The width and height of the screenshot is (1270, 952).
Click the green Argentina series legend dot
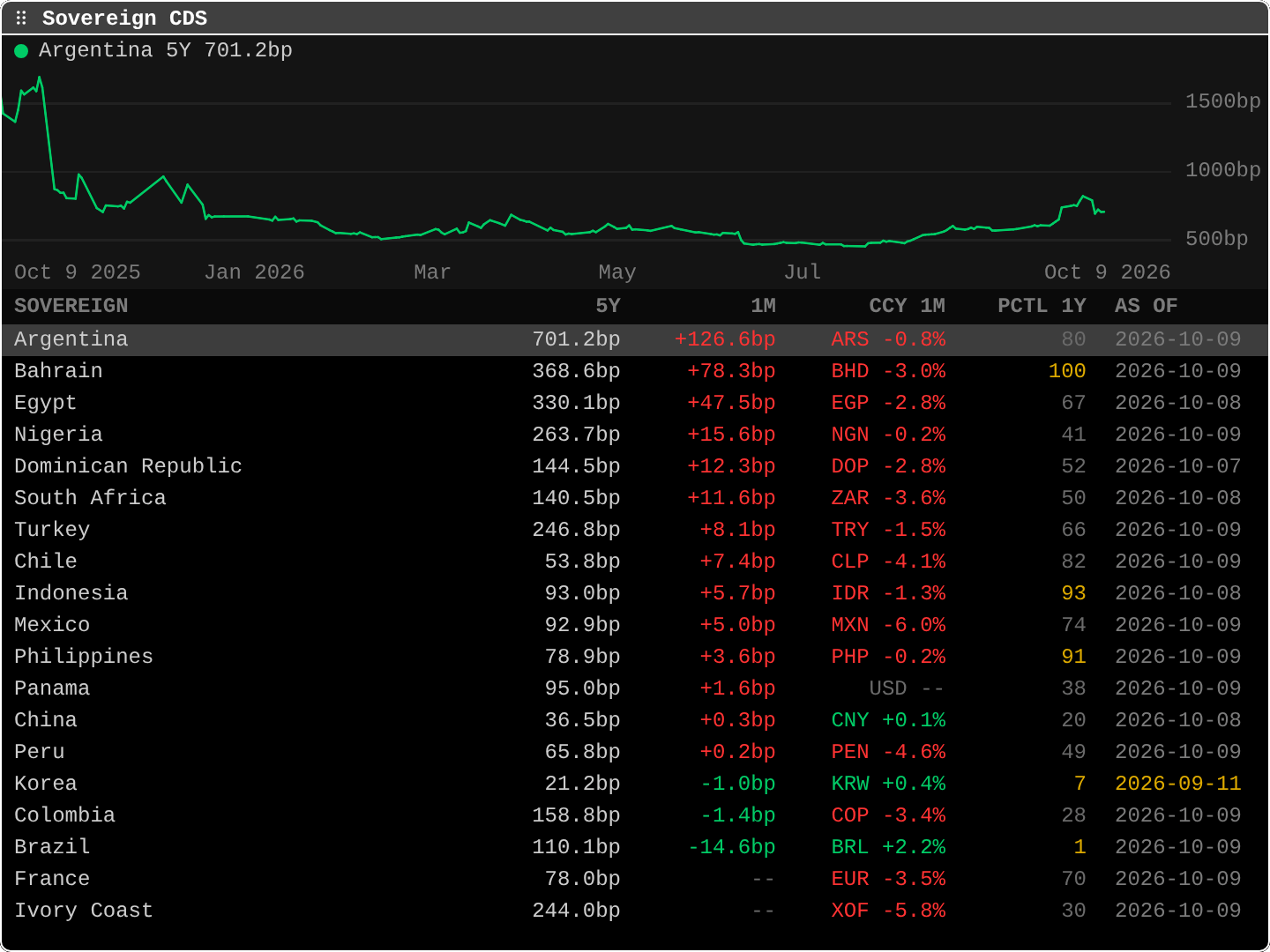point(21,51)
